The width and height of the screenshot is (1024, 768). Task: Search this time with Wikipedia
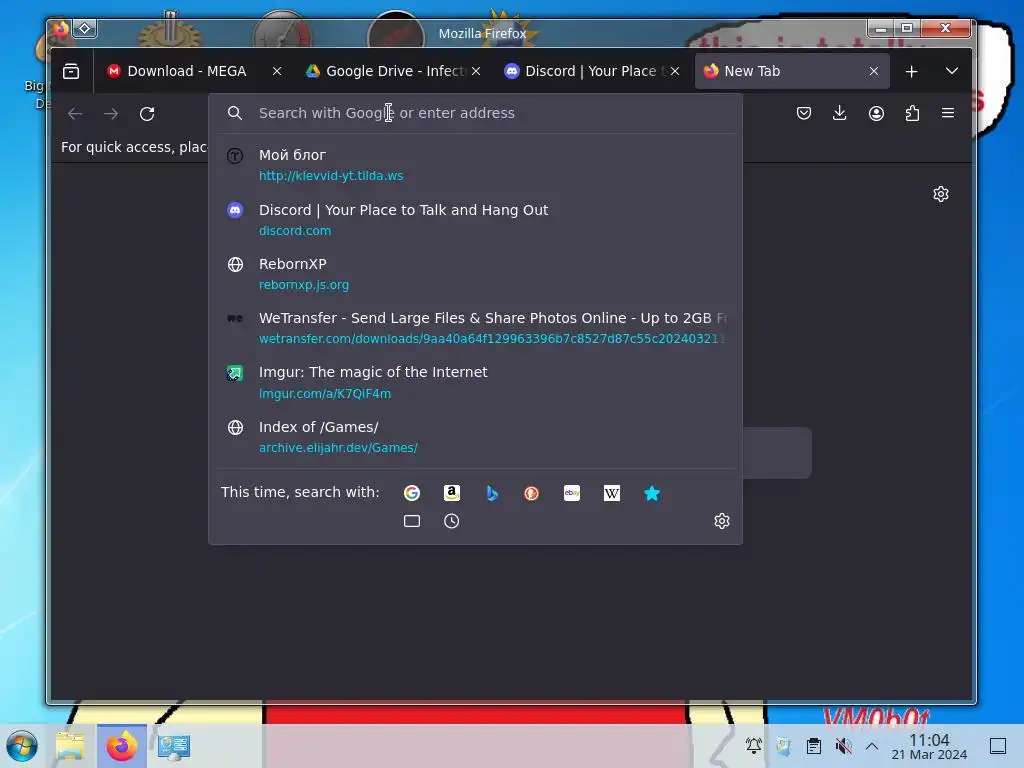click(x=612, y=493)
